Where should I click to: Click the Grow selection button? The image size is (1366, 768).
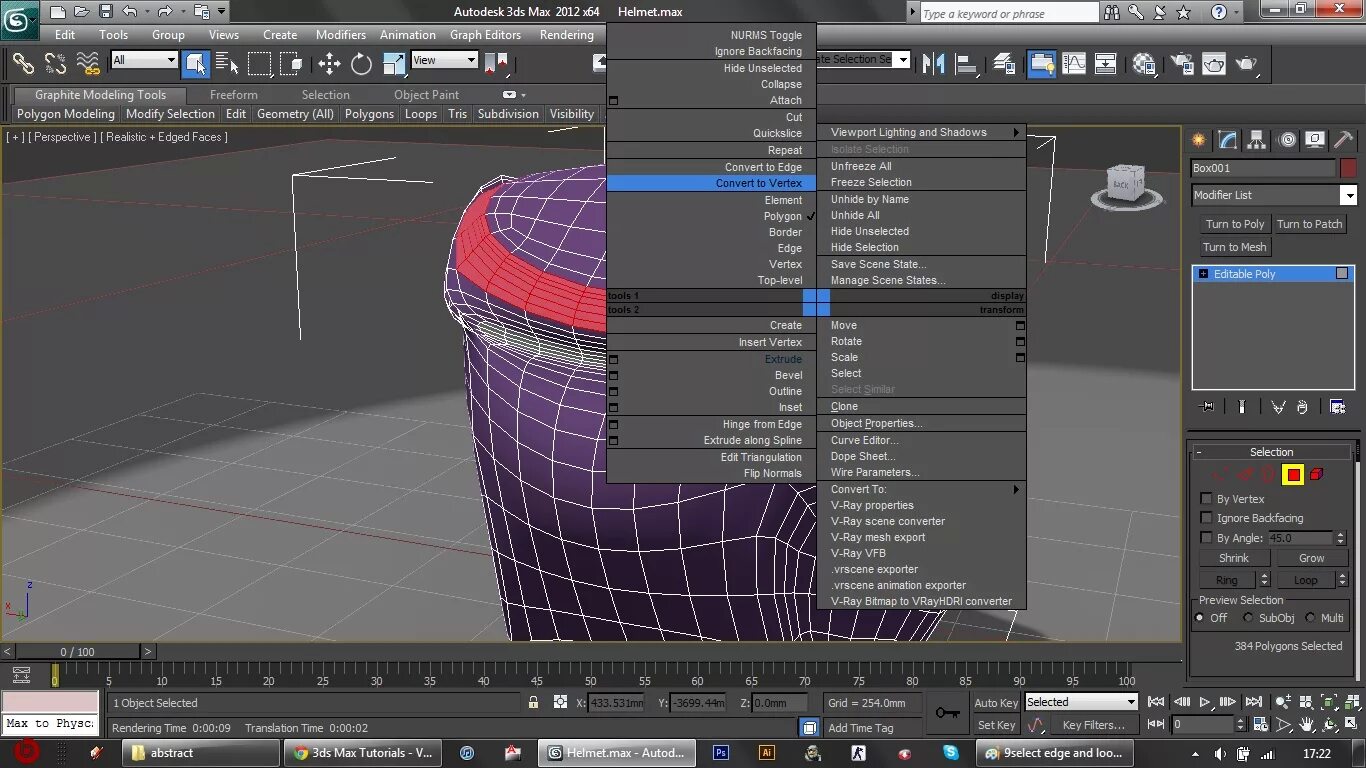1311,558
